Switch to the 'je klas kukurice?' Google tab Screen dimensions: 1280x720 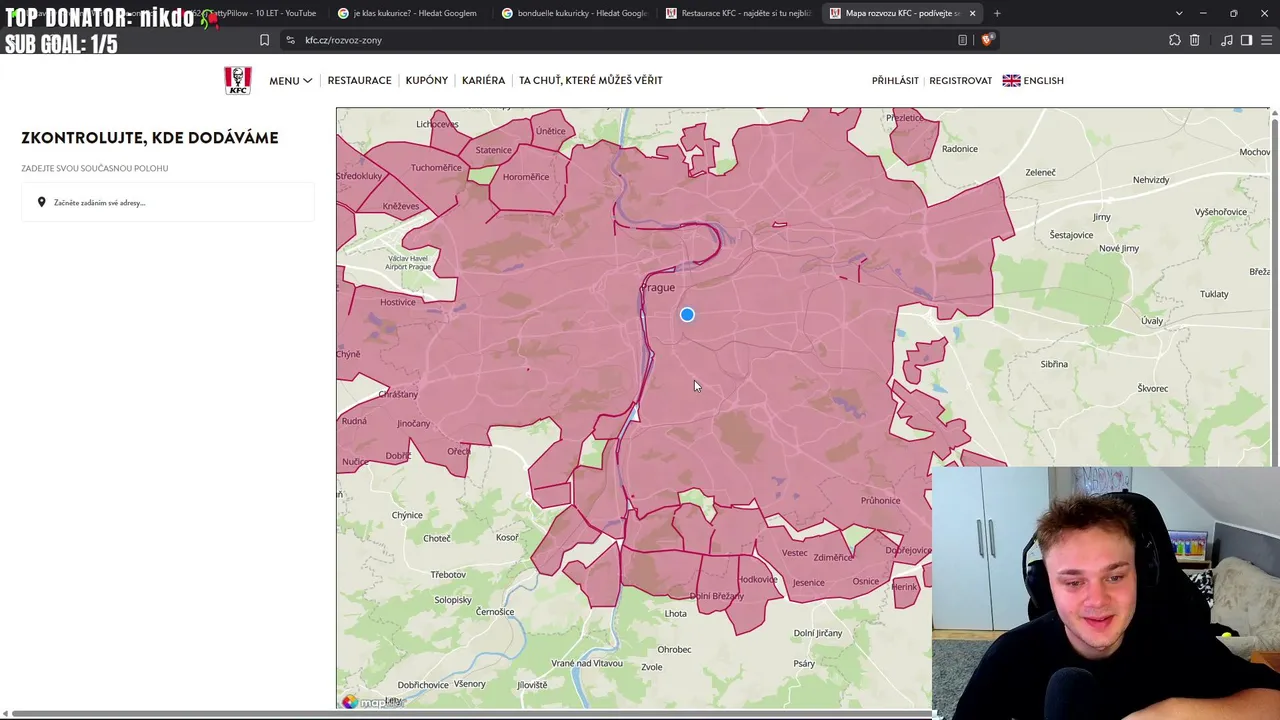coord(407,13)
